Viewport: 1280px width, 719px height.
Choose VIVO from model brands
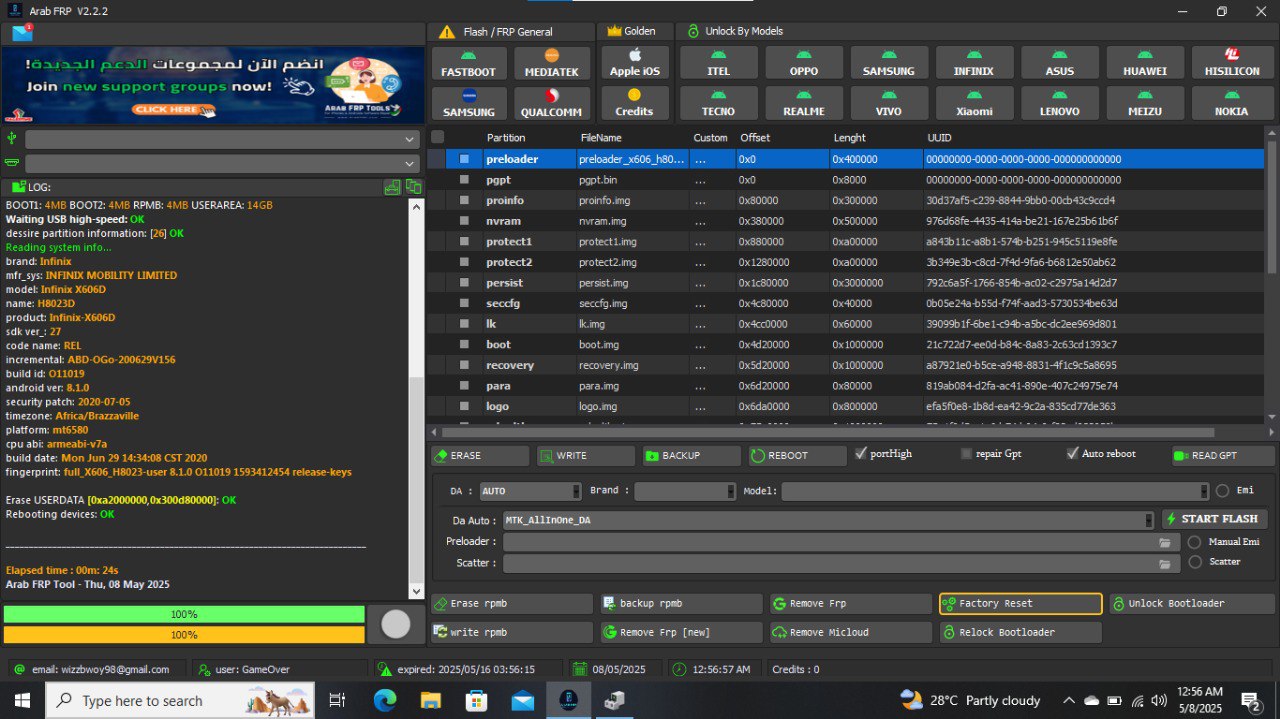[889, 103]
